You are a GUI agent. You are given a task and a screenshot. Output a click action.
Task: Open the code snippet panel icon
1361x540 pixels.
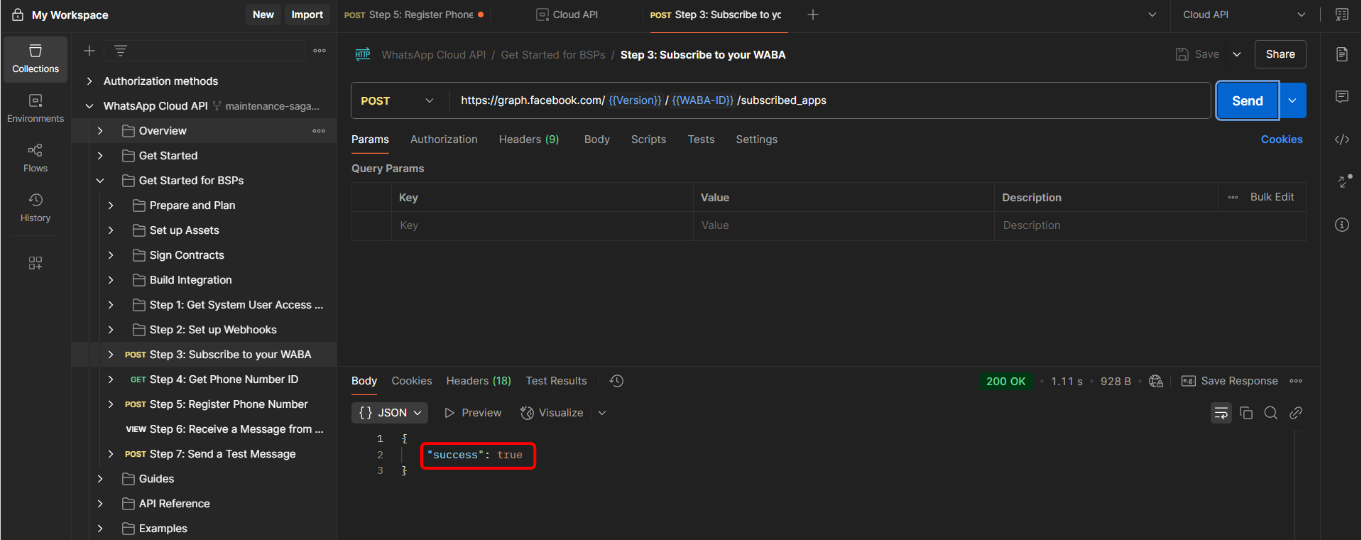(1342, 139)
